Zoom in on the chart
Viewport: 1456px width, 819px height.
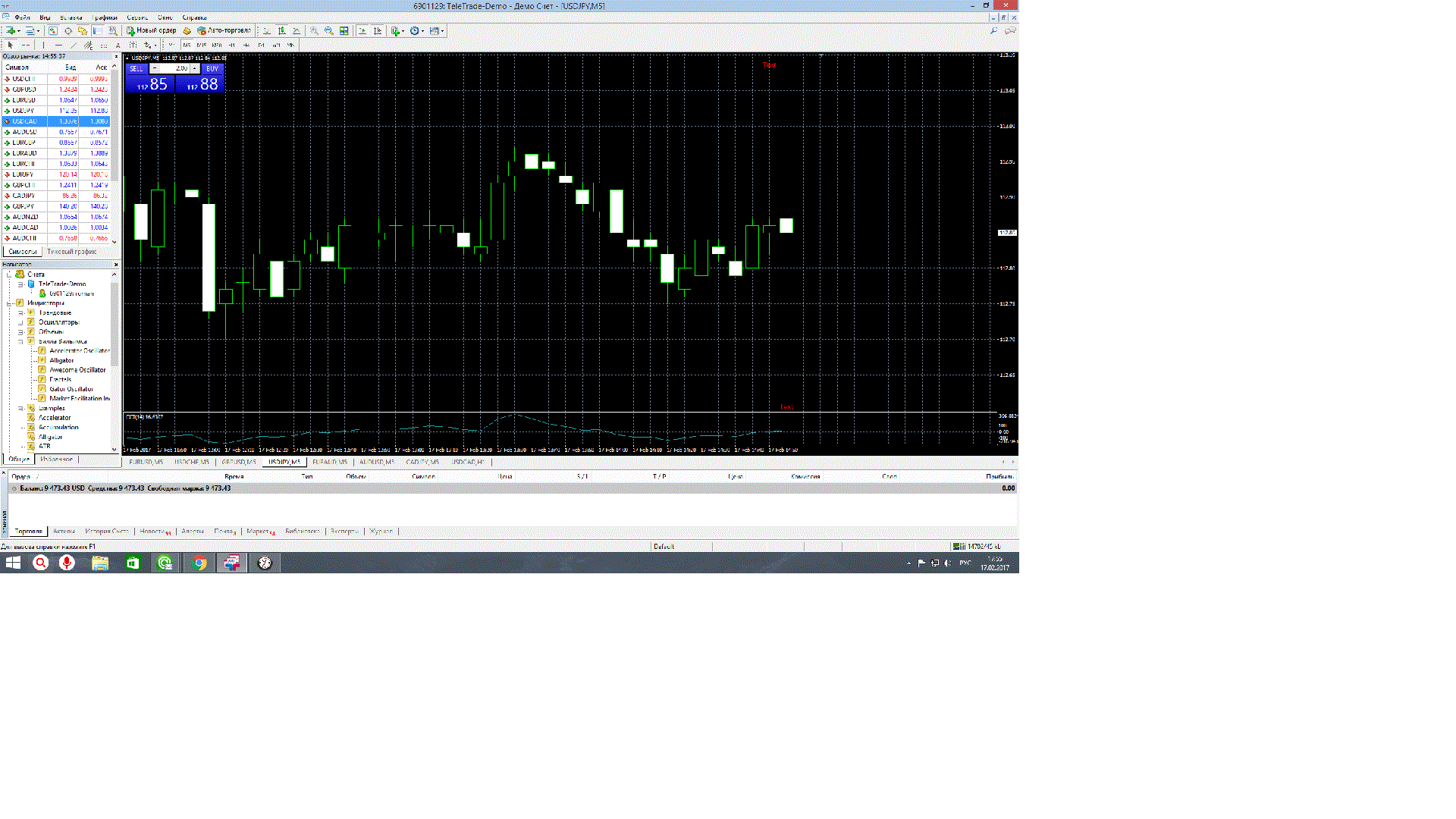[x=314, y=31]
